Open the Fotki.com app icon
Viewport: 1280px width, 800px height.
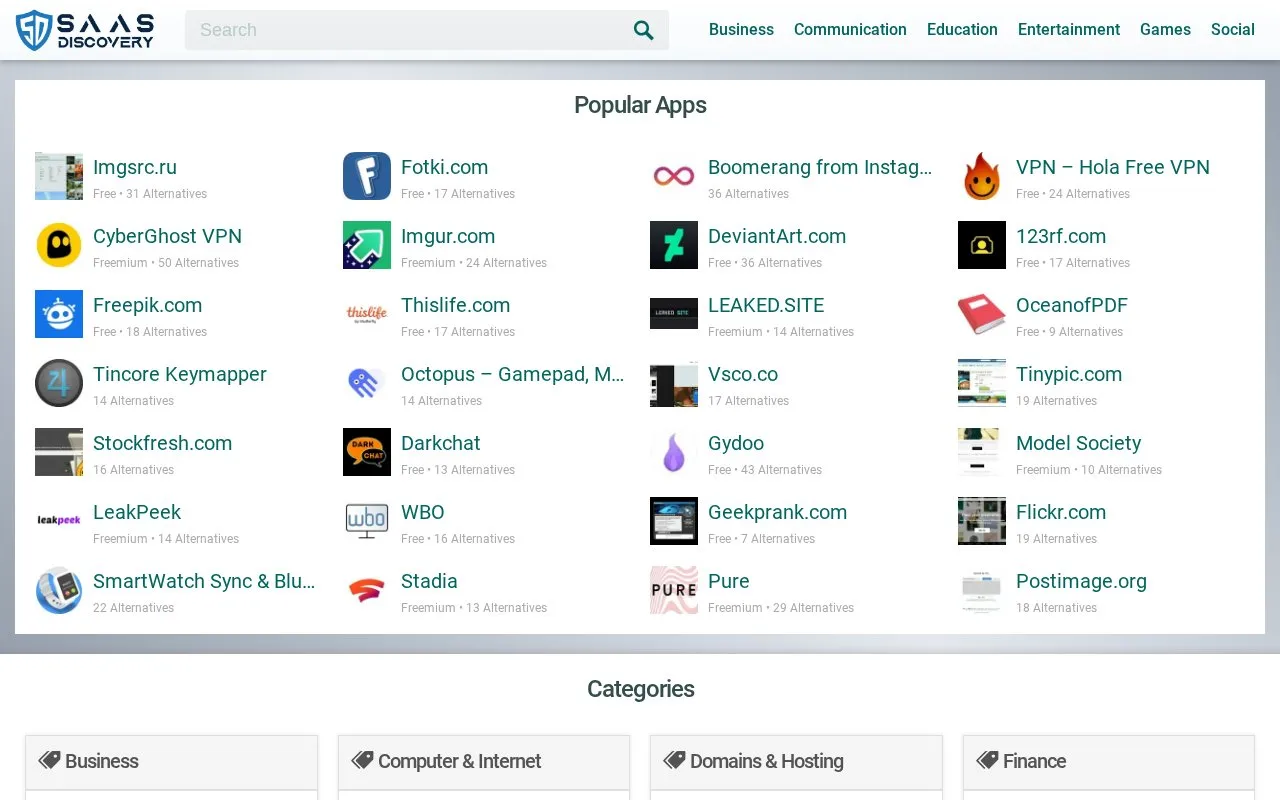(367, 176)
